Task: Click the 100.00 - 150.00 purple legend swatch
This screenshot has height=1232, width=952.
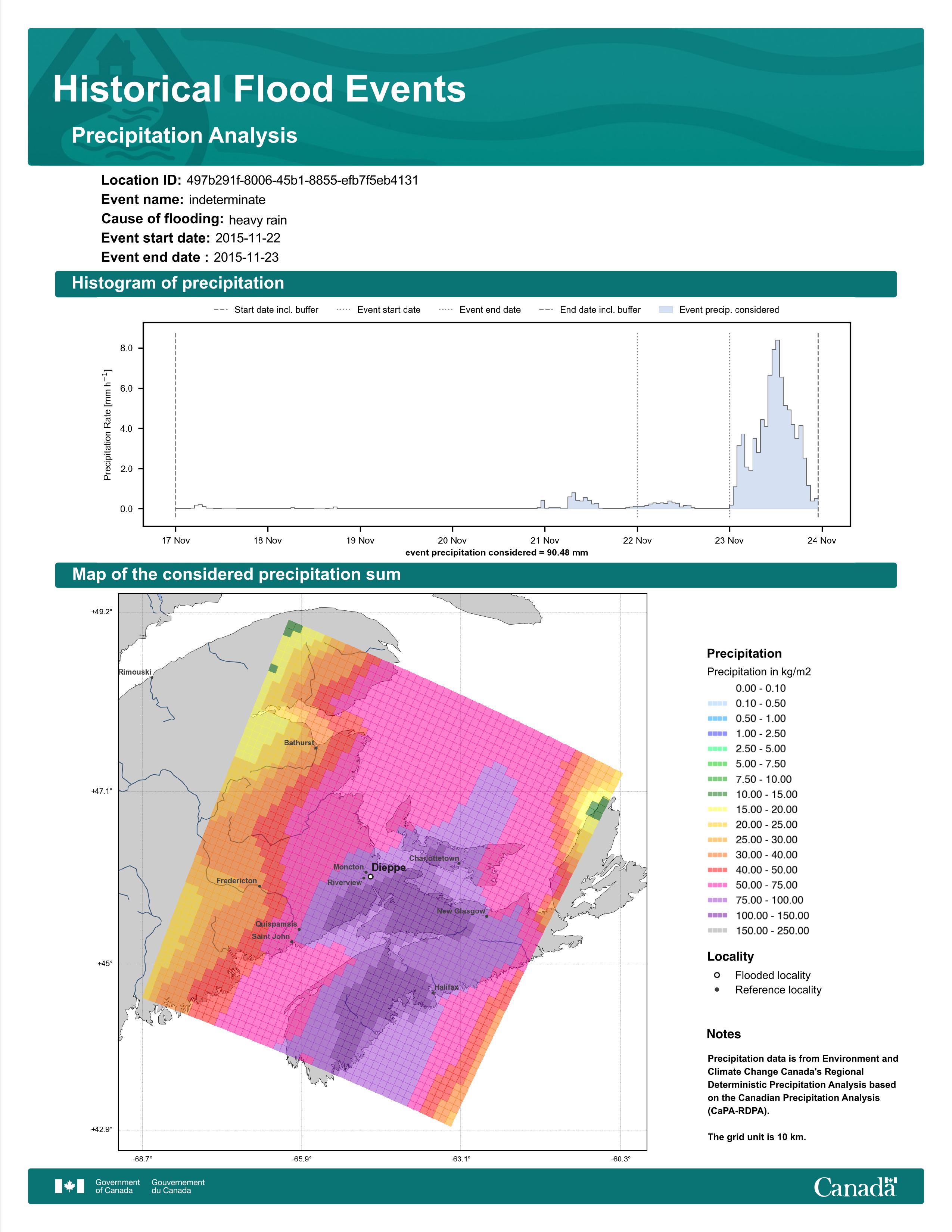Action: click(x=718, y=915)
